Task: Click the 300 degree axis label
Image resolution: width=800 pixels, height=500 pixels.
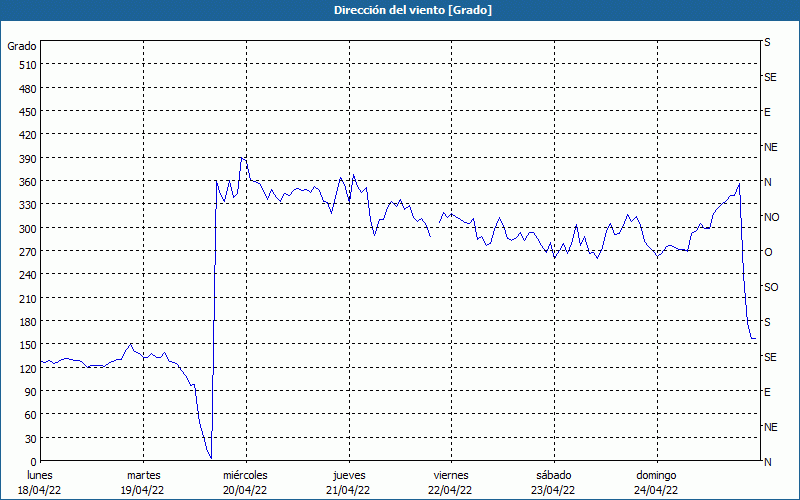Action: coord(28,229)
